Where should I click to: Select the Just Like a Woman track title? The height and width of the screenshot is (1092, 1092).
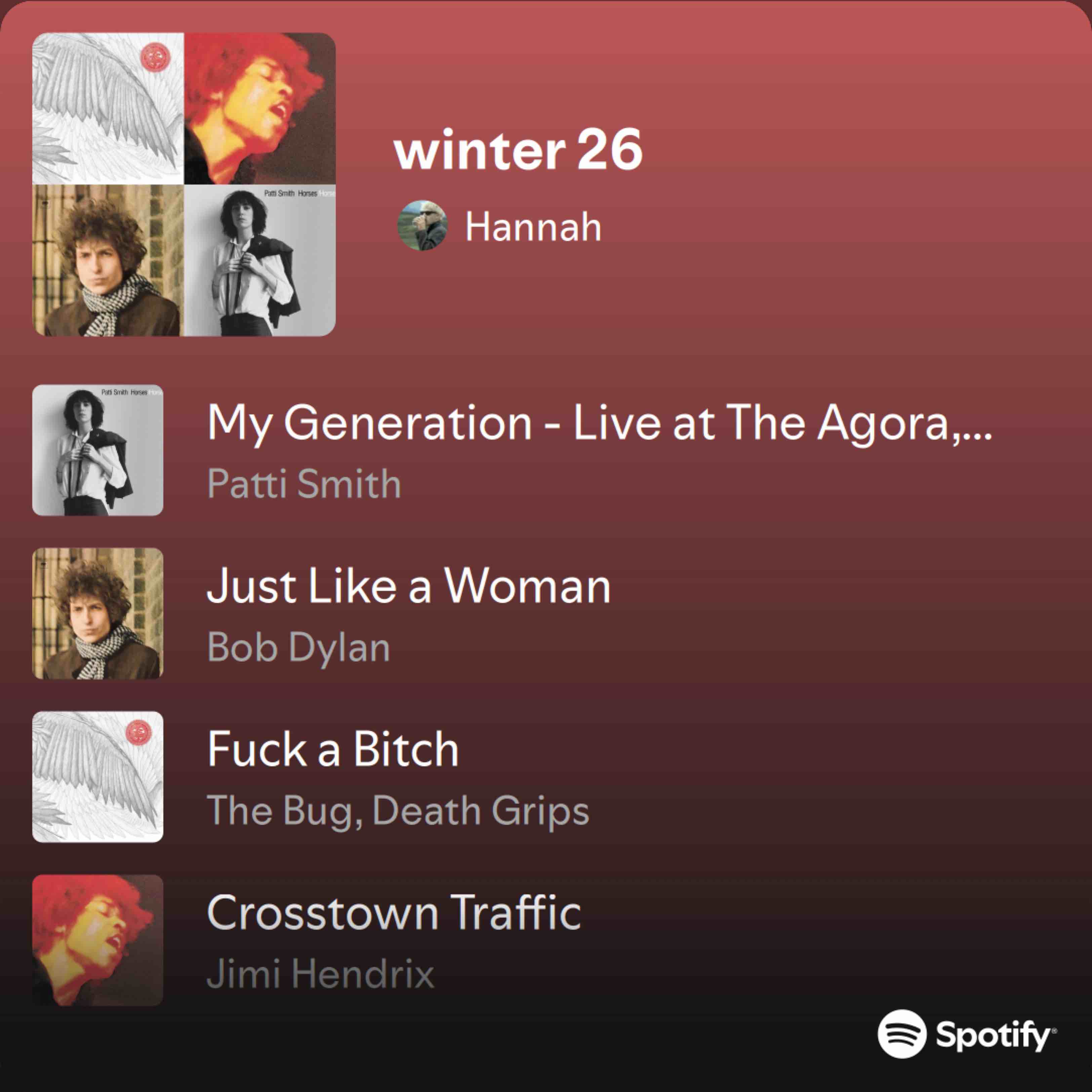[x=409, y=586]
